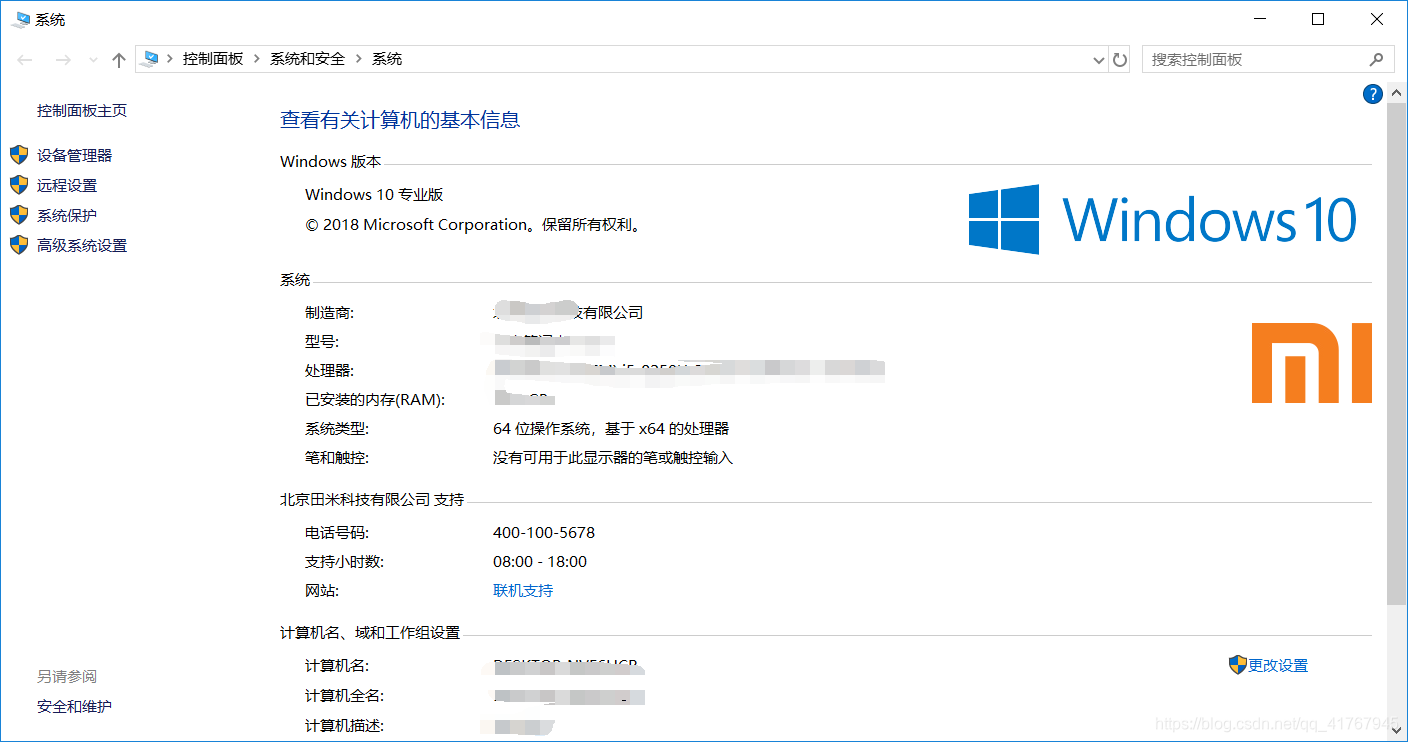Click the 计算机描述 label
1408x742 pixels.
point(345,726)
